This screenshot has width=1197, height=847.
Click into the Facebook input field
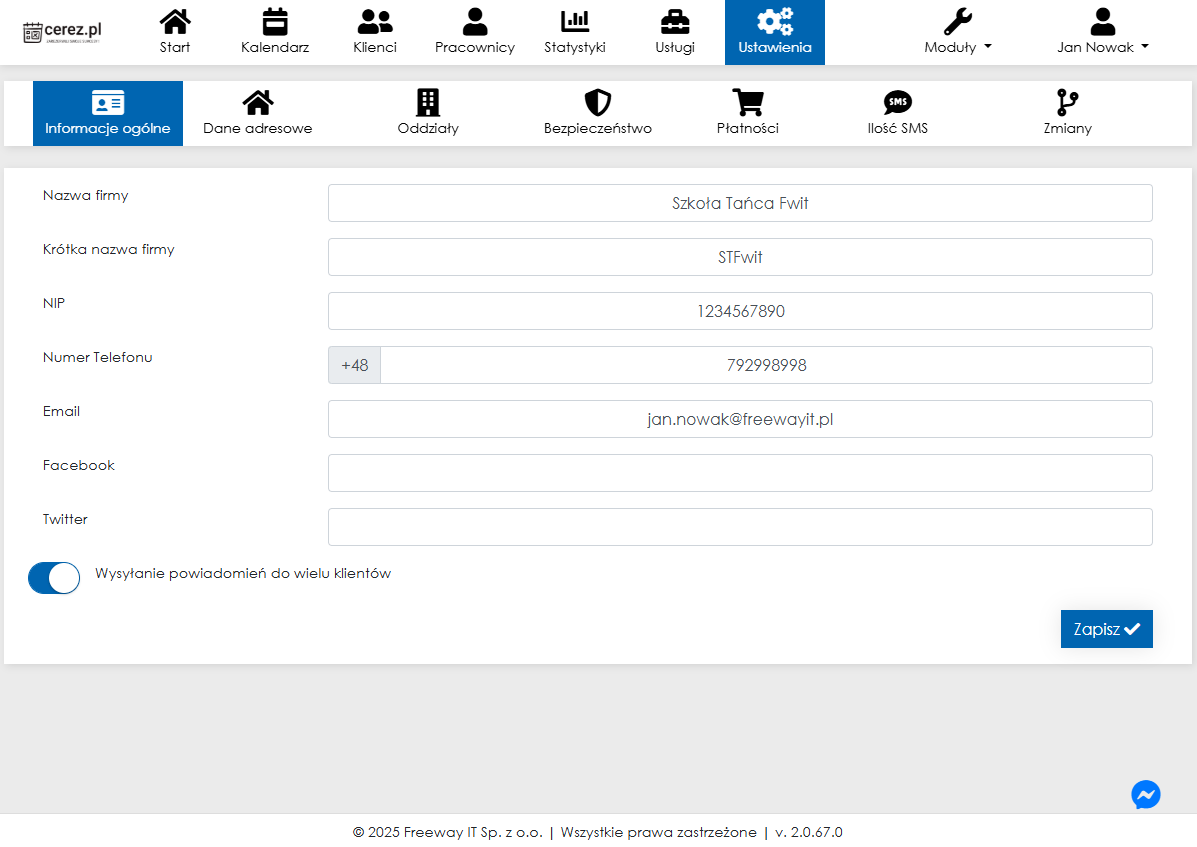pyautogui.click(x=740, y=473)
